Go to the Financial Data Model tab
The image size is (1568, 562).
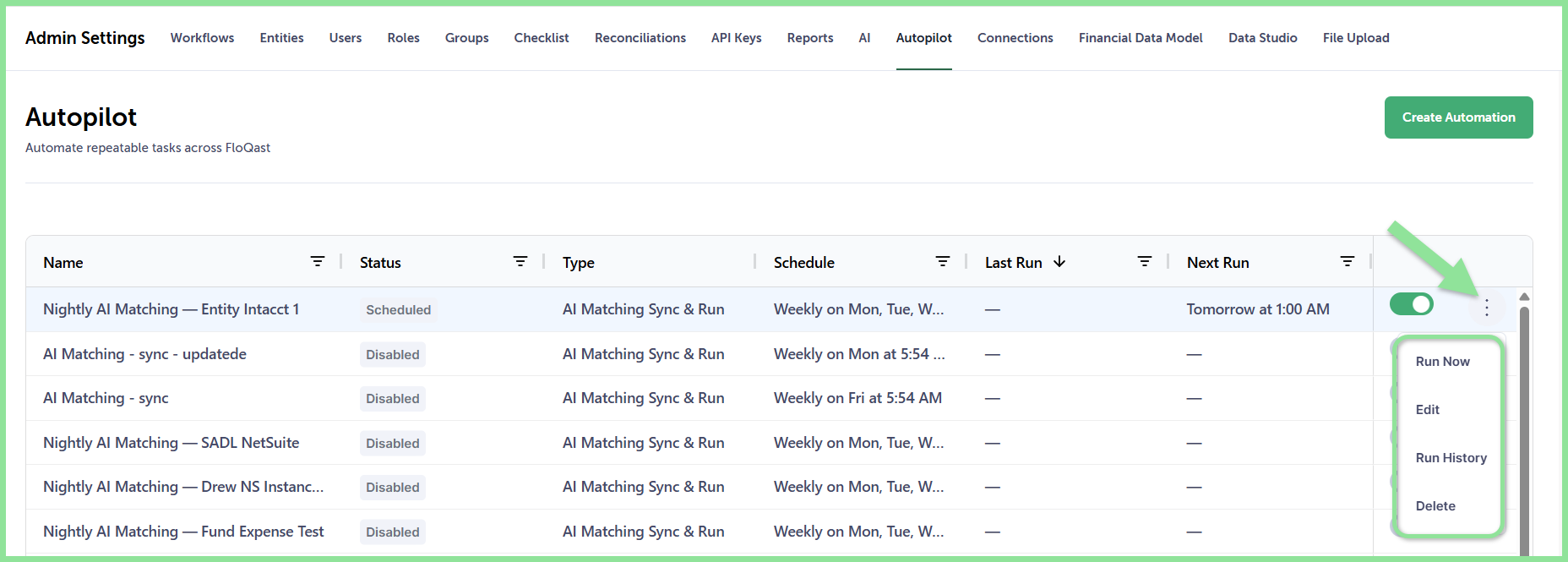tap(1141, 38)
